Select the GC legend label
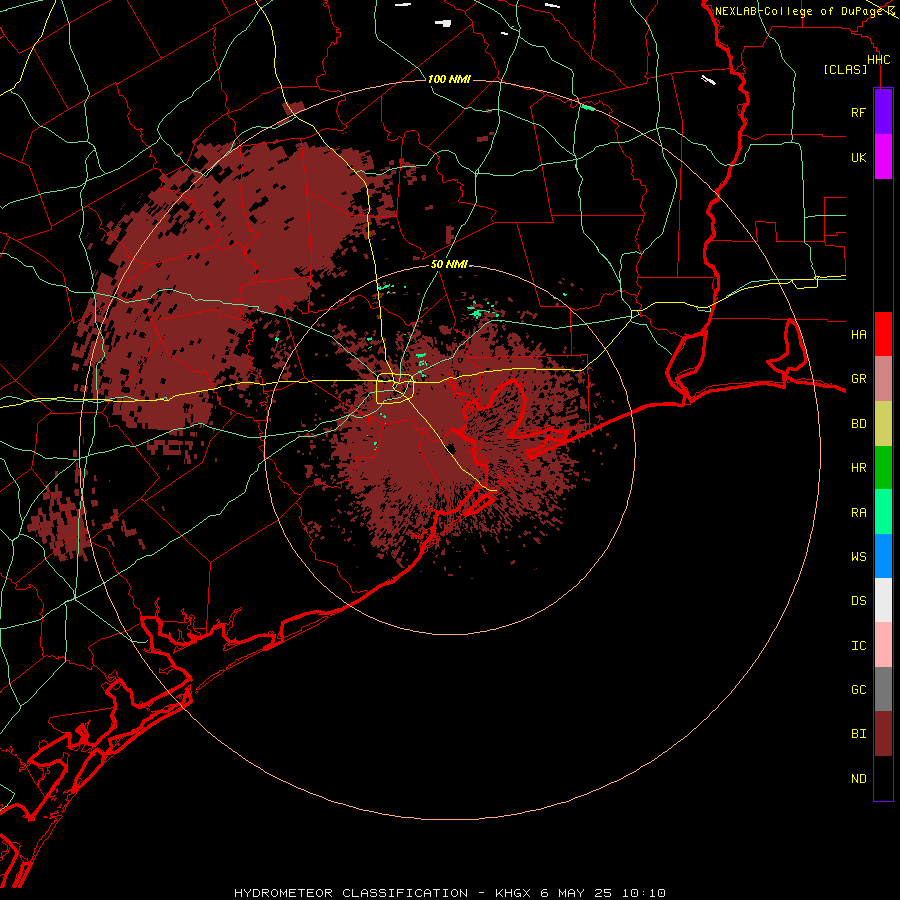Viewport: 900px width, 900px height. click(858, 690)
